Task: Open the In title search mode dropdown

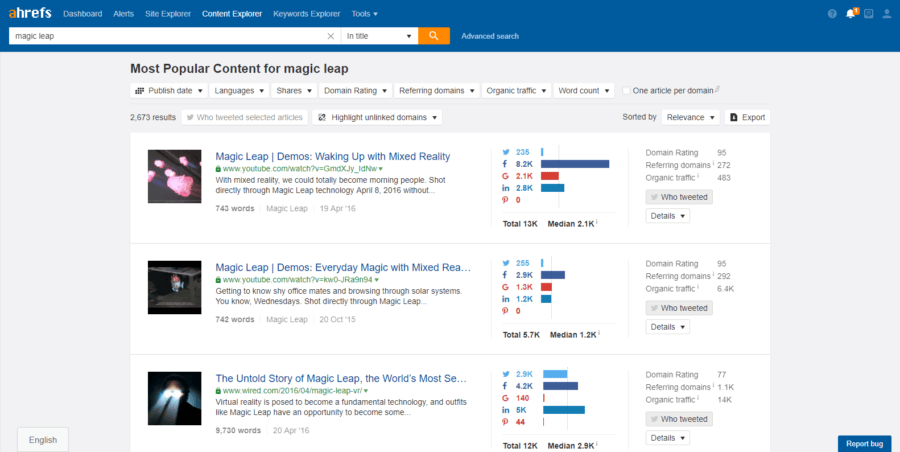Action: point(379,36)
